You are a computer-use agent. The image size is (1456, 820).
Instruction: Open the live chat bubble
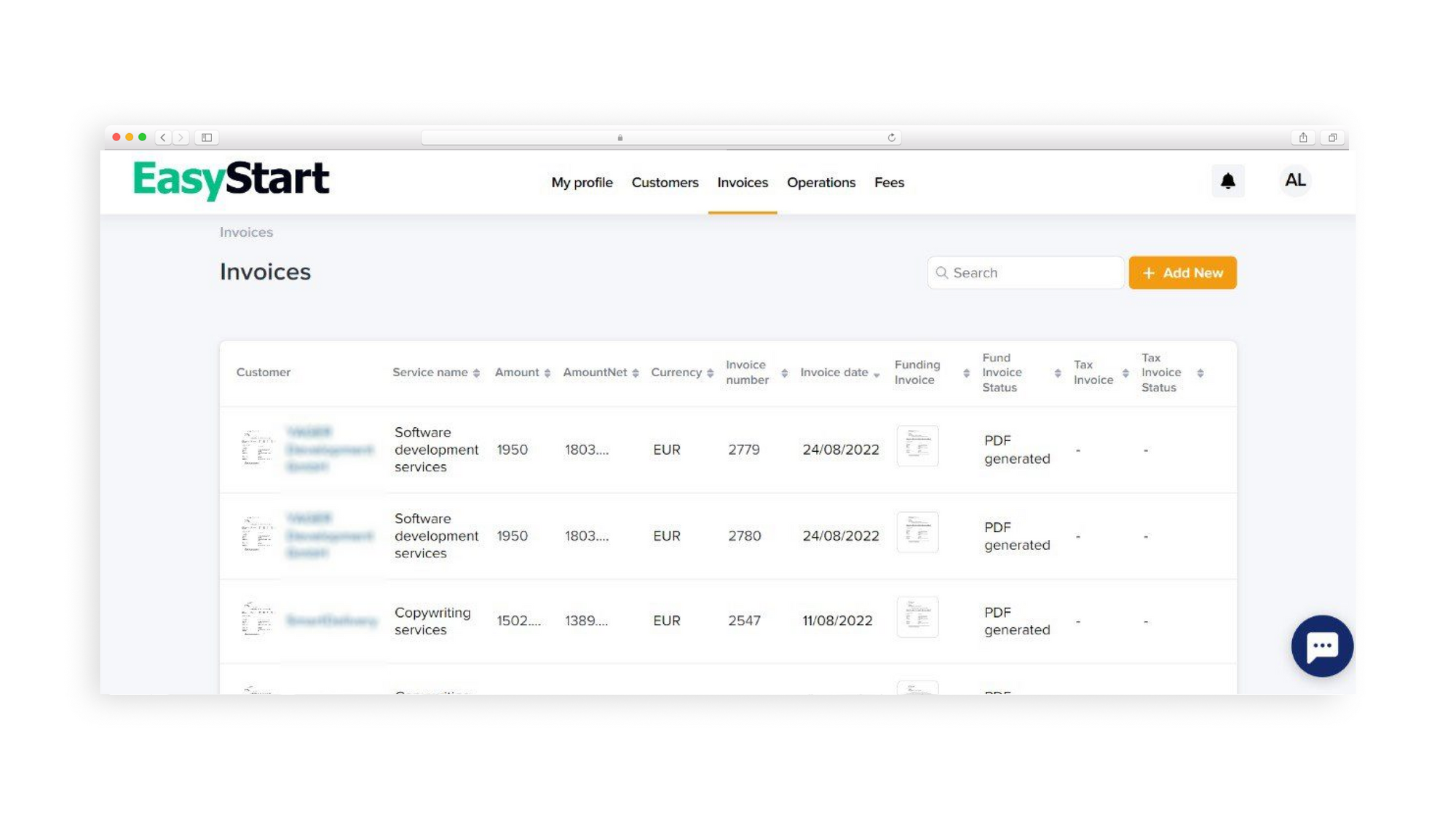(1321, 646)
